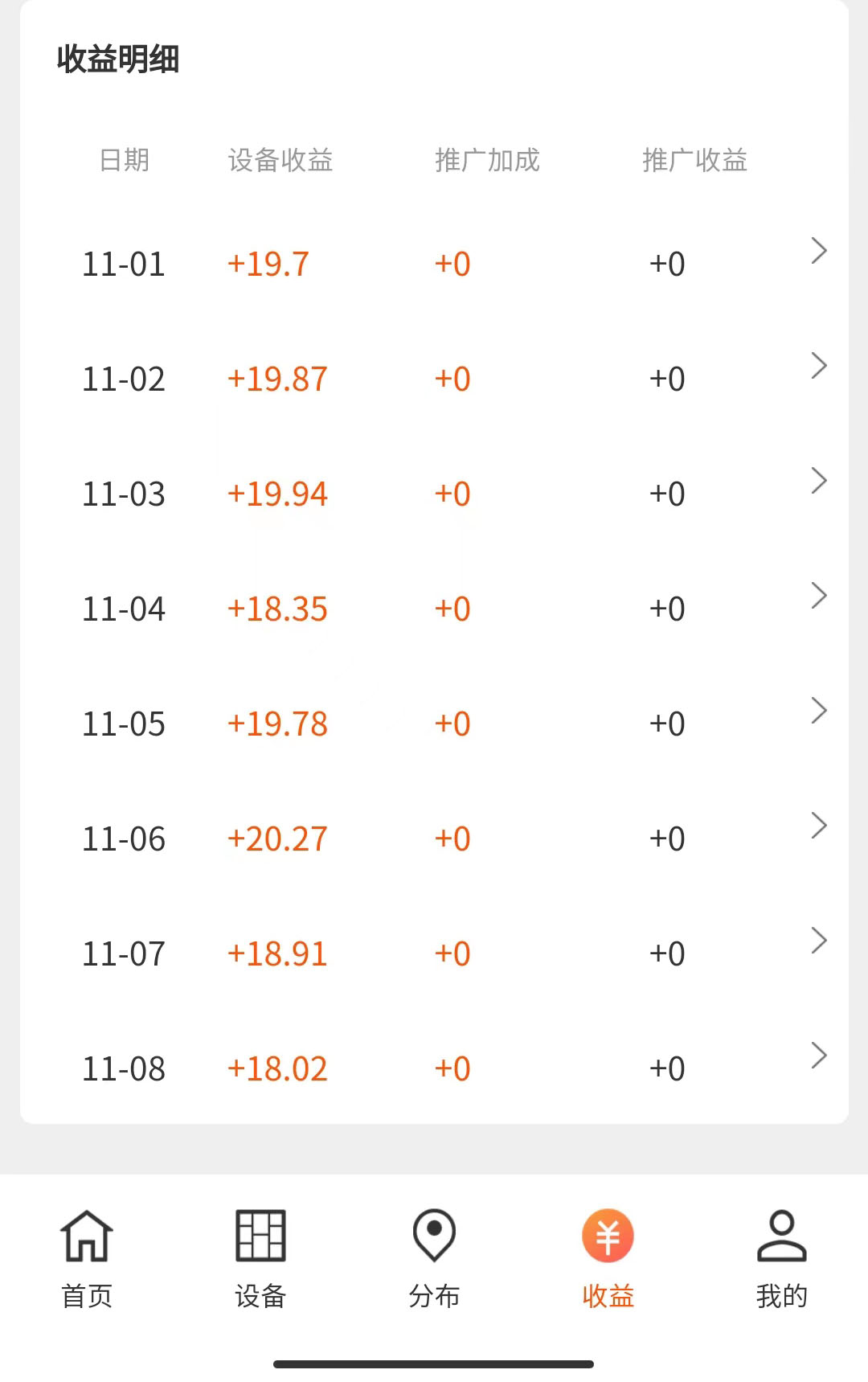868x1382 pixels.
Task: Open the 首页 home icon
Action: click(x=87, y=1235)
